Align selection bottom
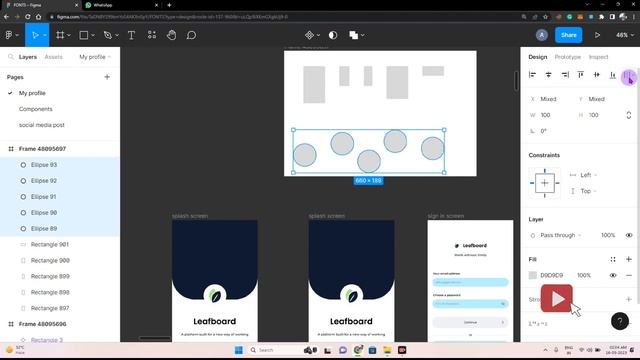 click(613, 75)
